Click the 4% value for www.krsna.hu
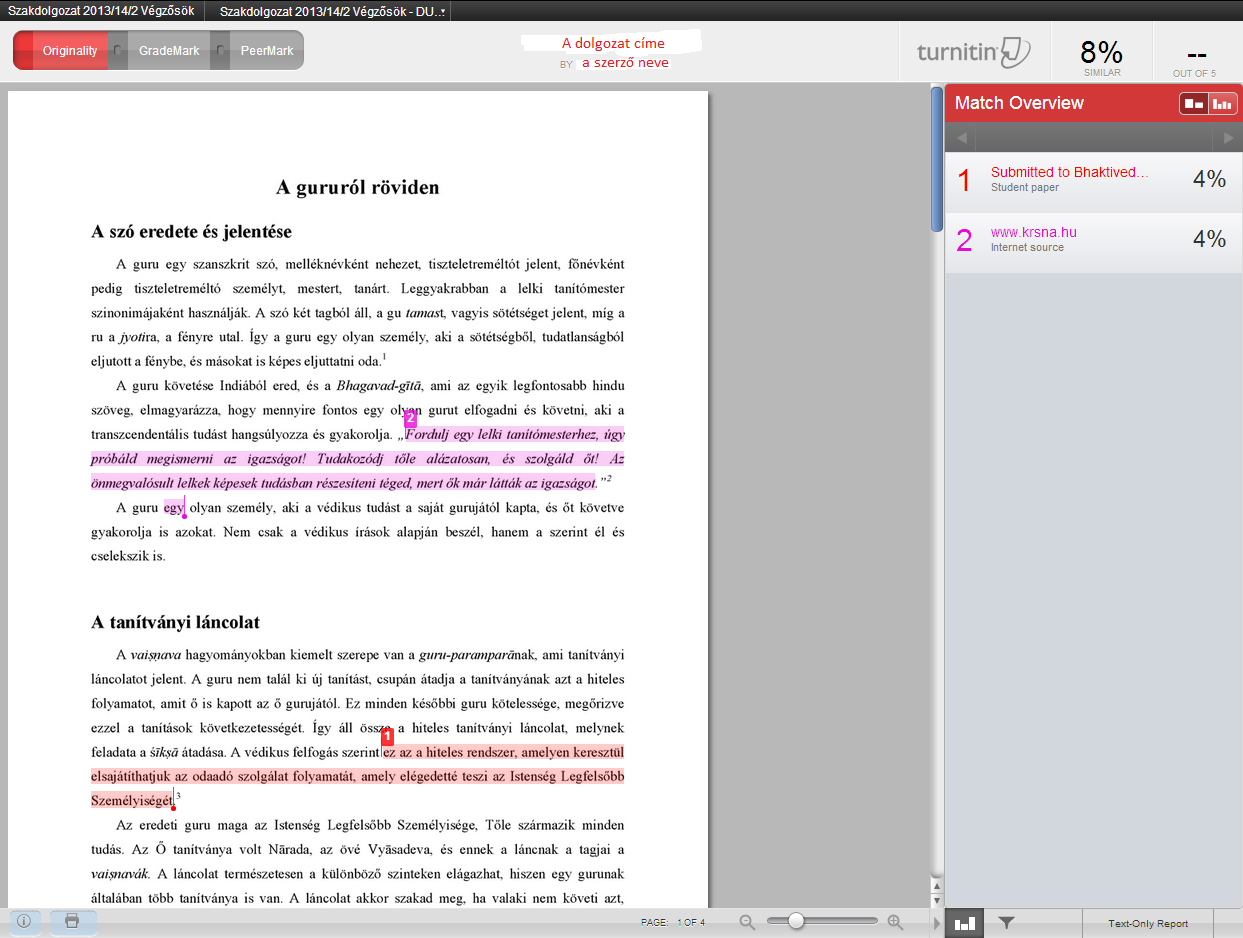 (x=1209, y=239)
